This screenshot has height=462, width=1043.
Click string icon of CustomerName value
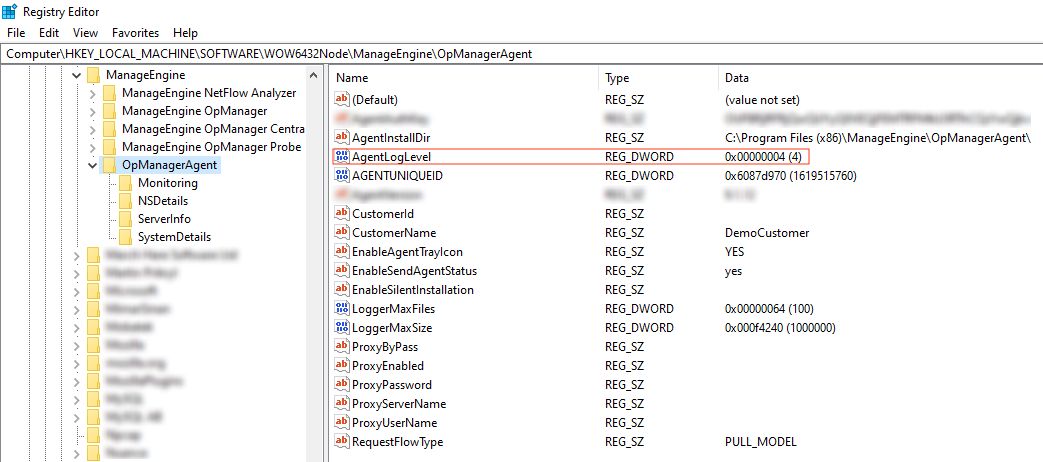point(342,233)
